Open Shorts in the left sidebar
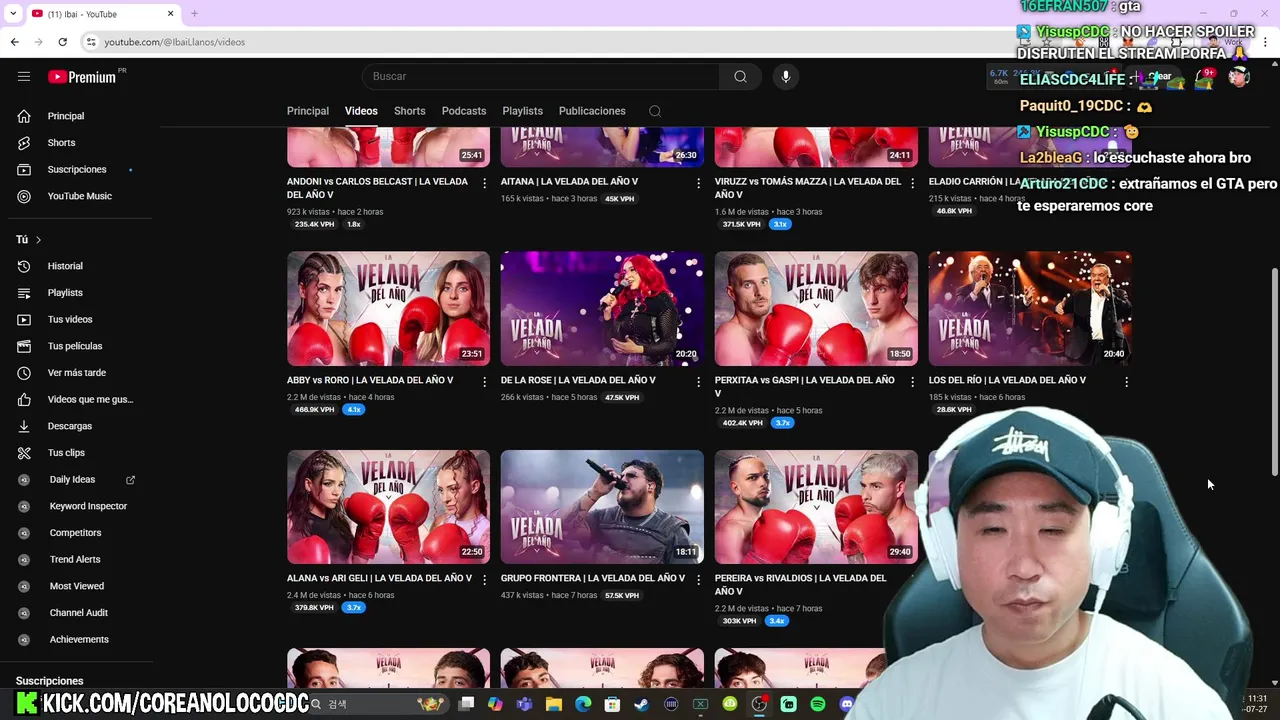The width and height of the screenshot is (1280, 720). tap(61, 143)
